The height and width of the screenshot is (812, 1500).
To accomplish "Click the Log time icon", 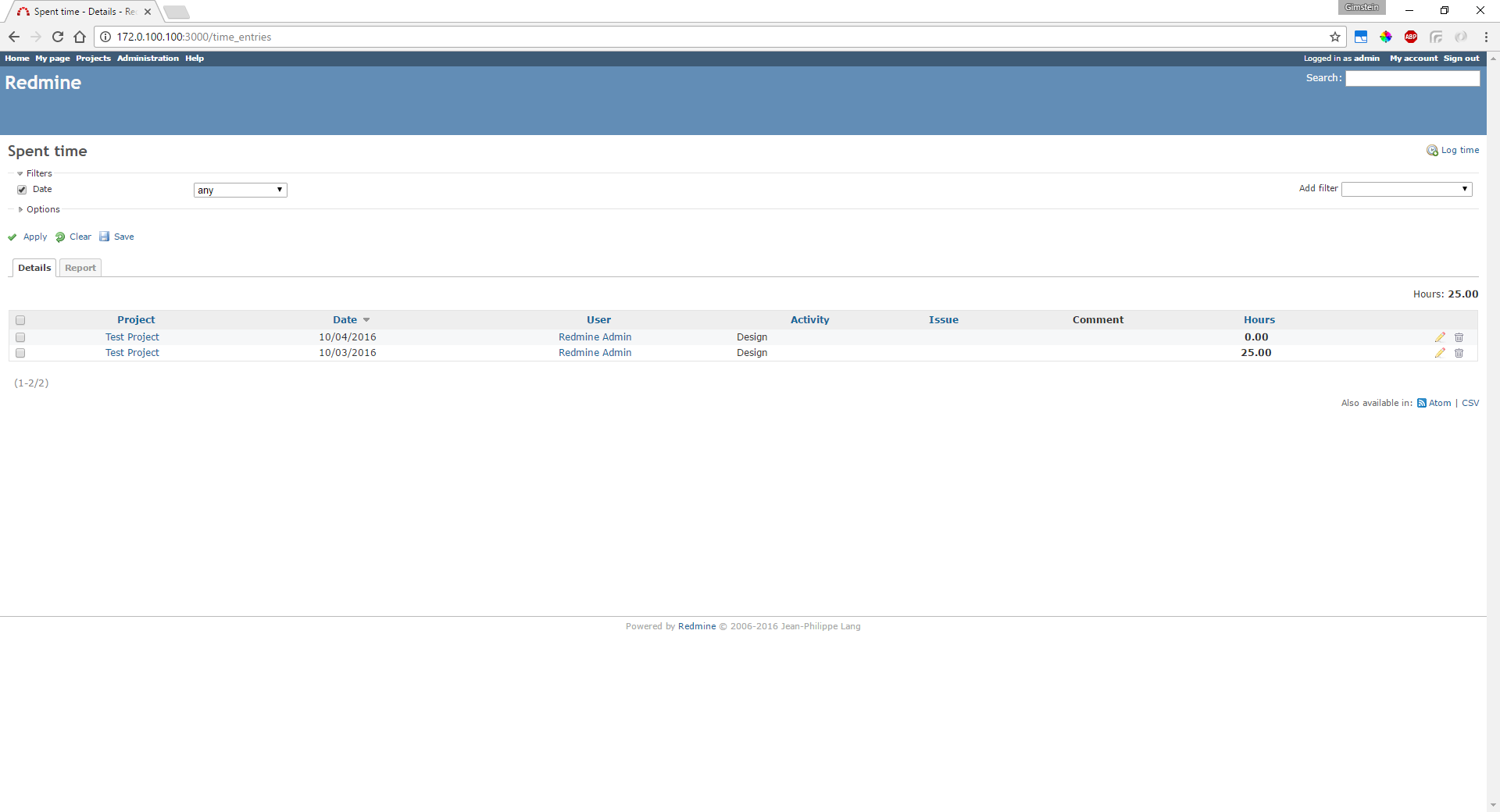I will pyautogui.click(x=1431, y=151).
